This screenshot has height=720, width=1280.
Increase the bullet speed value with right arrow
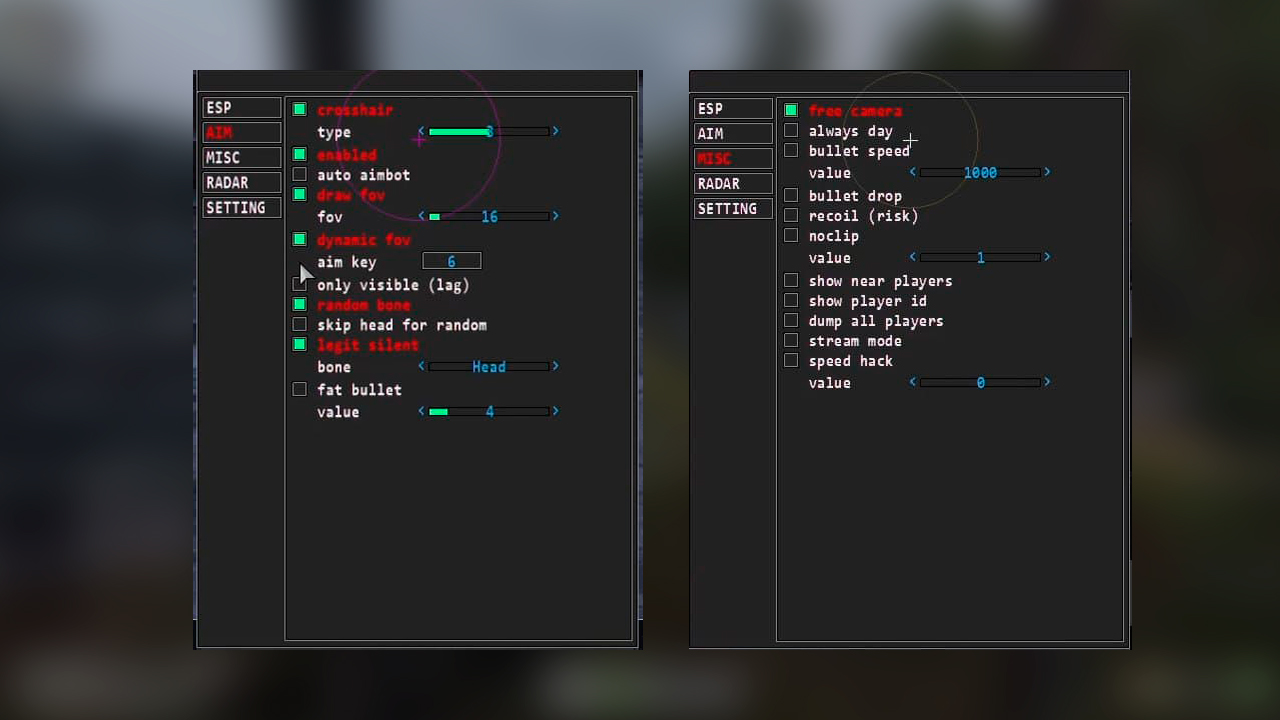(1047, 173)
